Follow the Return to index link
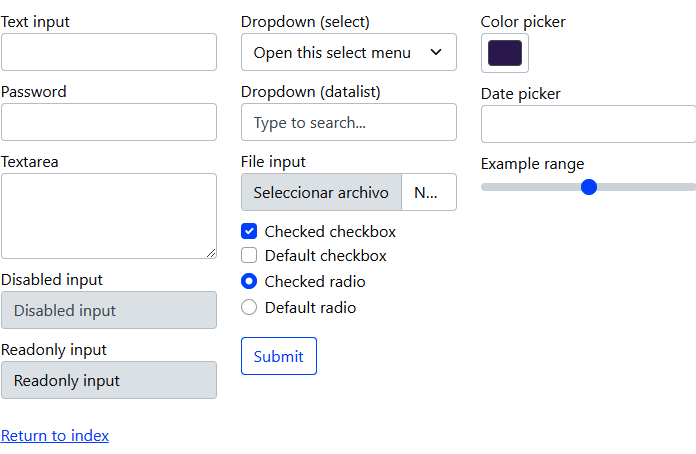696x454 pixels. pos(55,436)
